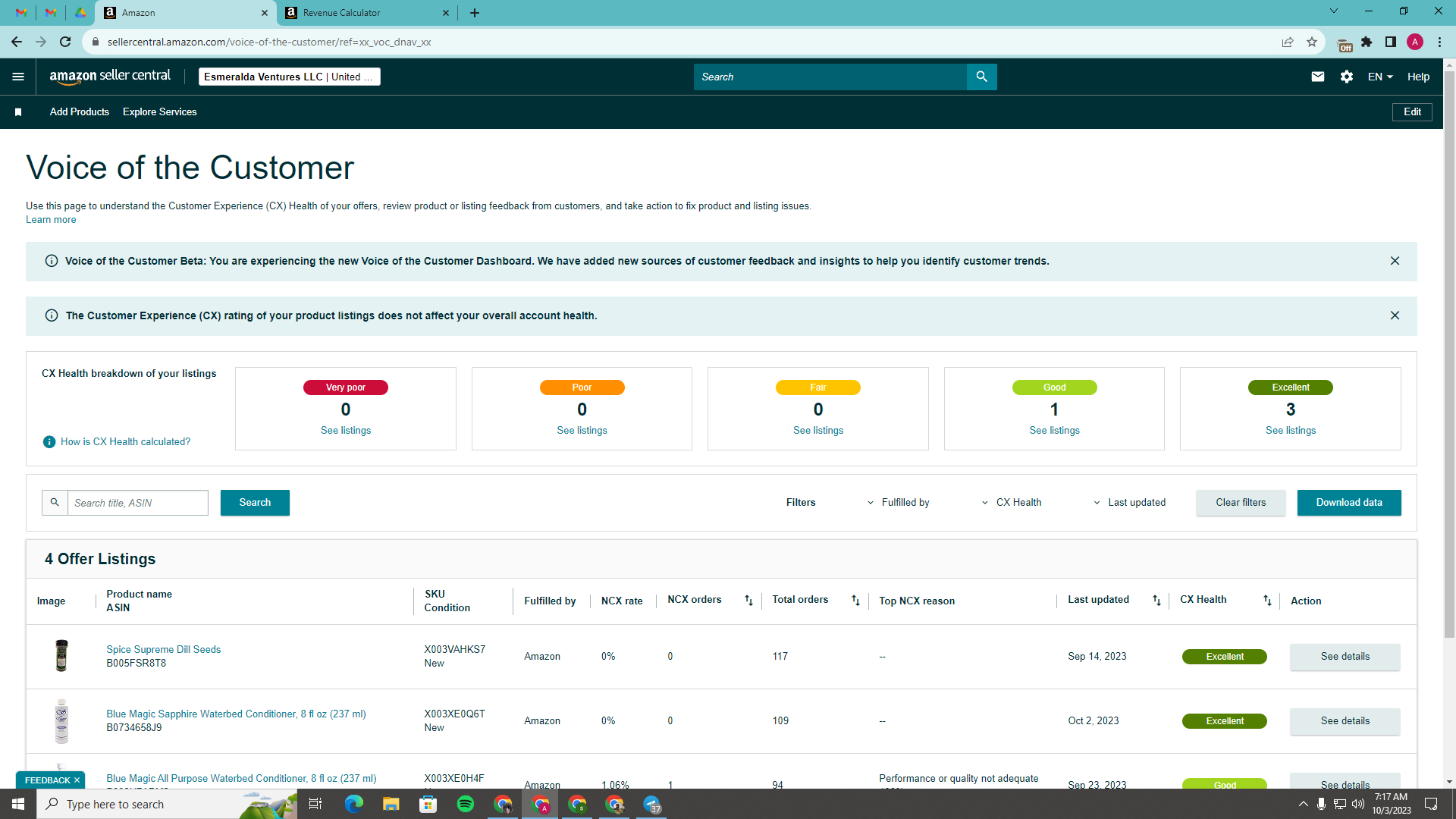Open File Explorer from the taskbar

tap(391, 804)
